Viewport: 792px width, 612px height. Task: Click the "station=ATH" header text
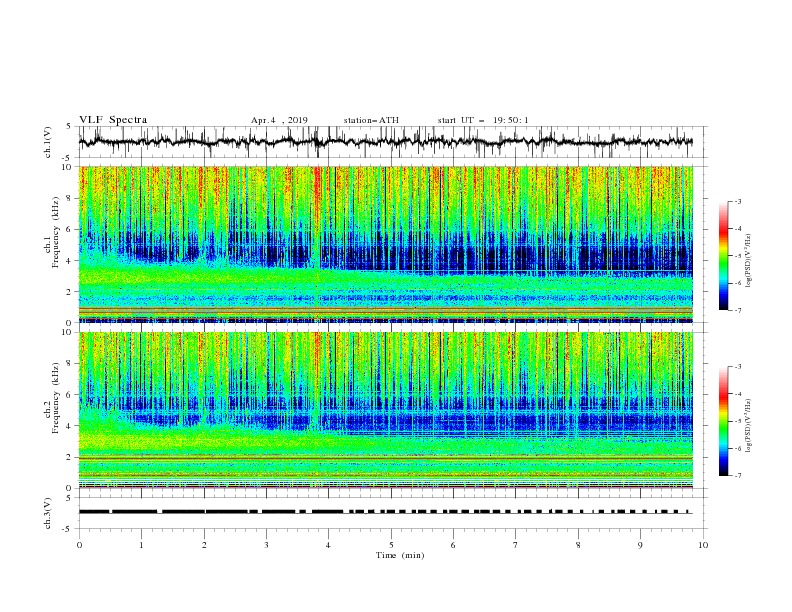[x=371, y=120]
